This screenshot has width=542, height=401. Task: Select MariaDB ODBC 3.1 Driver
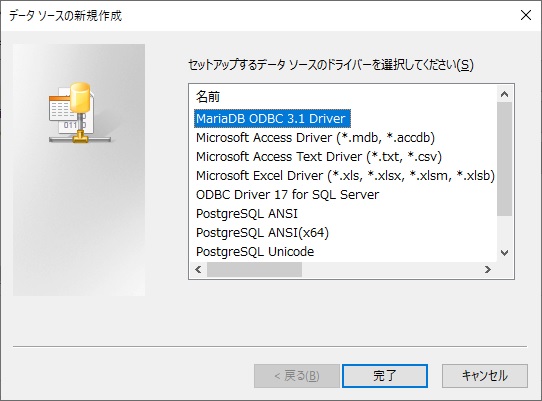tap(272, 119)
